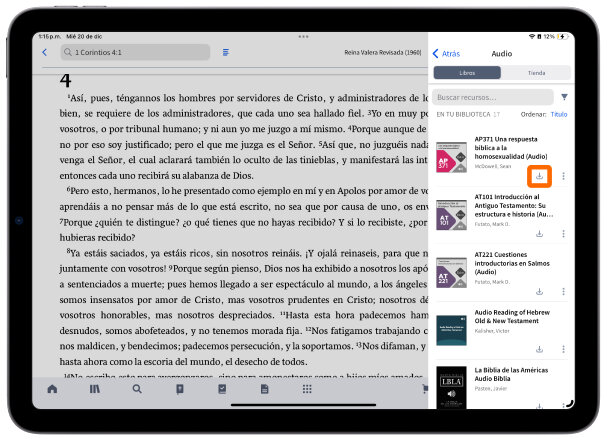This screenshot has height=442, width=607.
Task: Tap author 'Kalisher, Victor' text
Action: click(492, 331)
